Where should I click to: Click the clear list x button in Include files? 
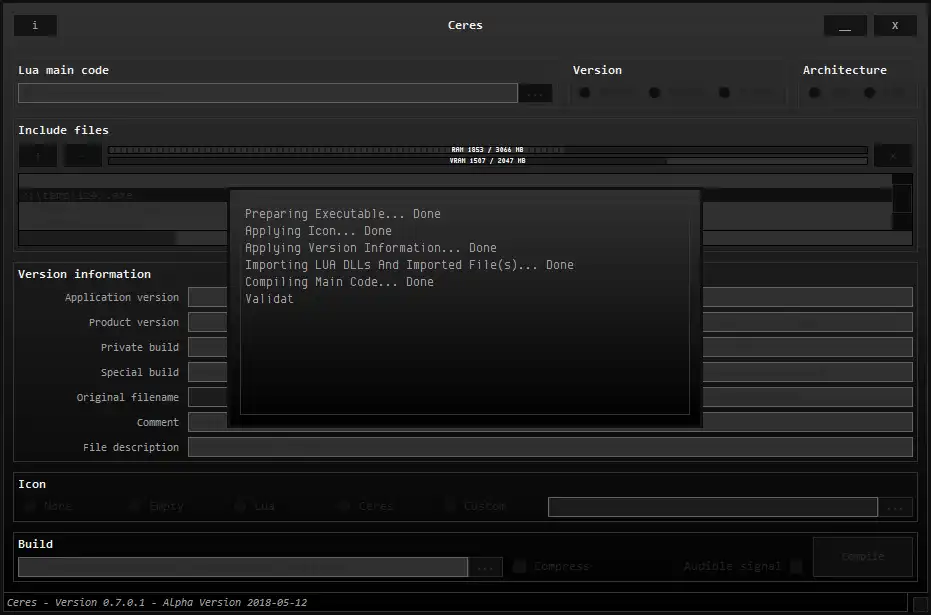[892, 156]
